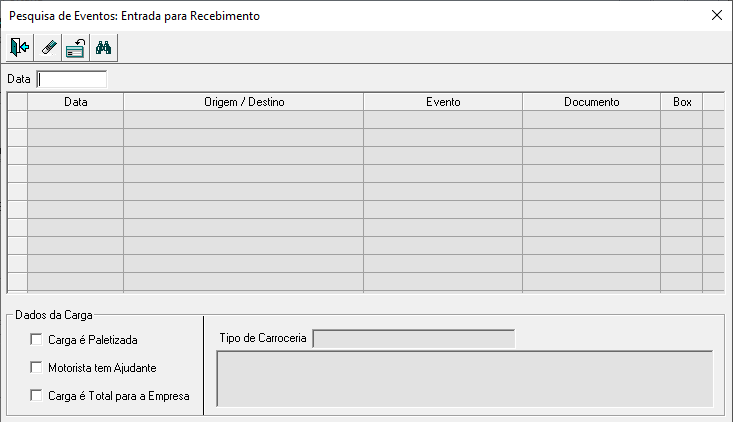Click the first row Documento cell
733x422 pixels.
coord(591,120)
